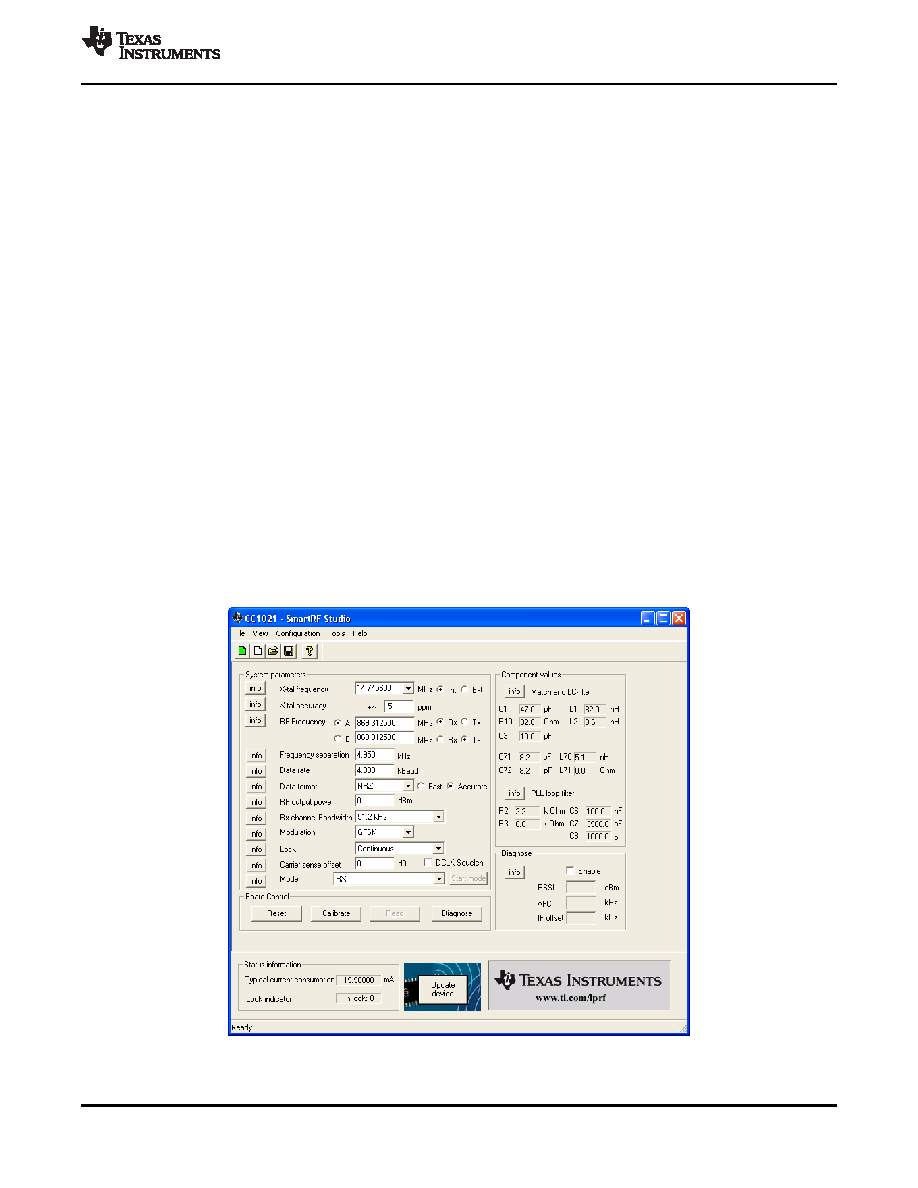Click Info button for Lock

[256, 849]
